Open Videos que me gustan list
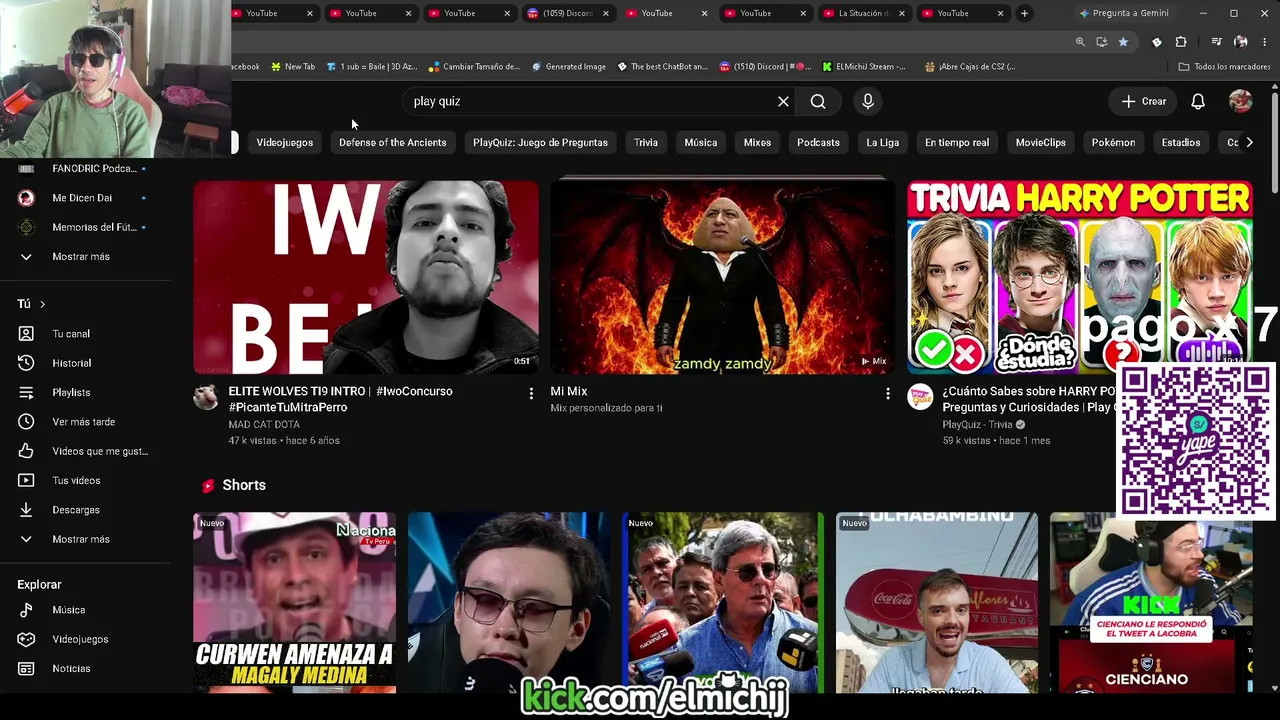 [85, 451]
